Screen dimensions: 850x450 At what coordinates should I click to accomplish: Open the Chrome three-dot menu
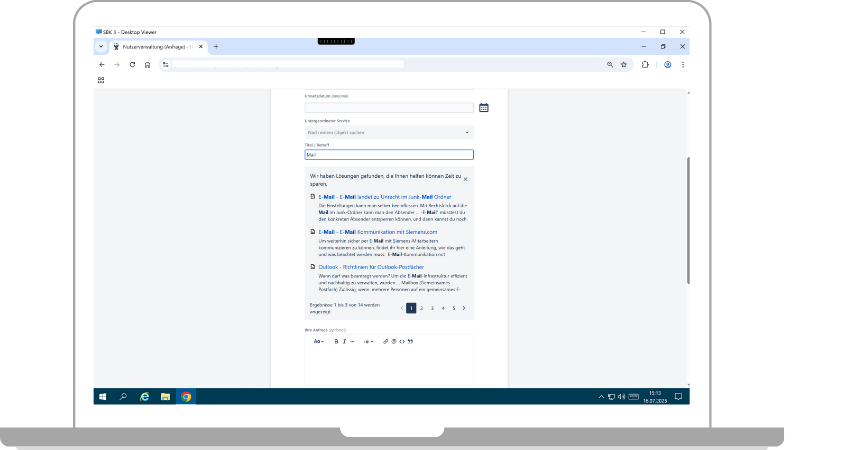tap(683, 65)
